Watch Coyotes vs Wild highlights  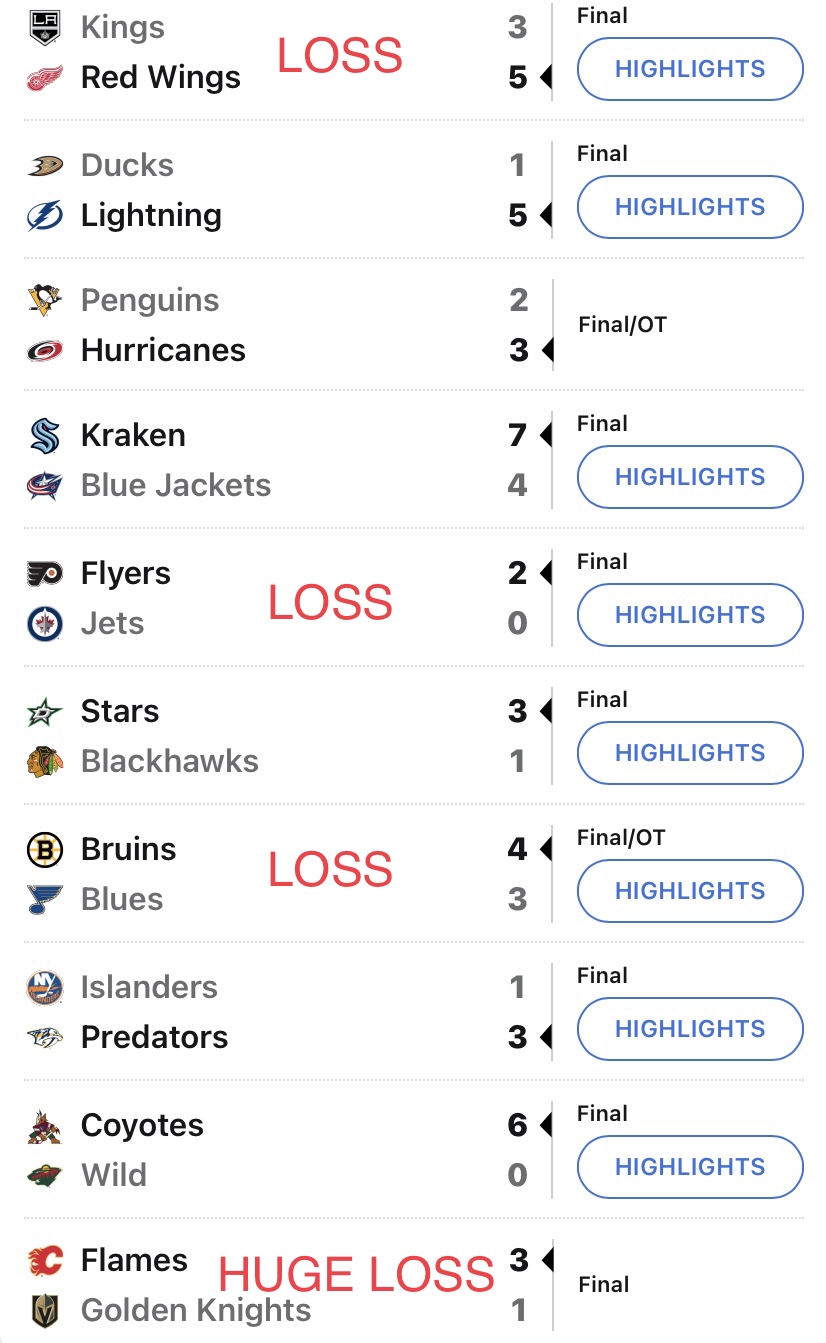(690, 1167)
